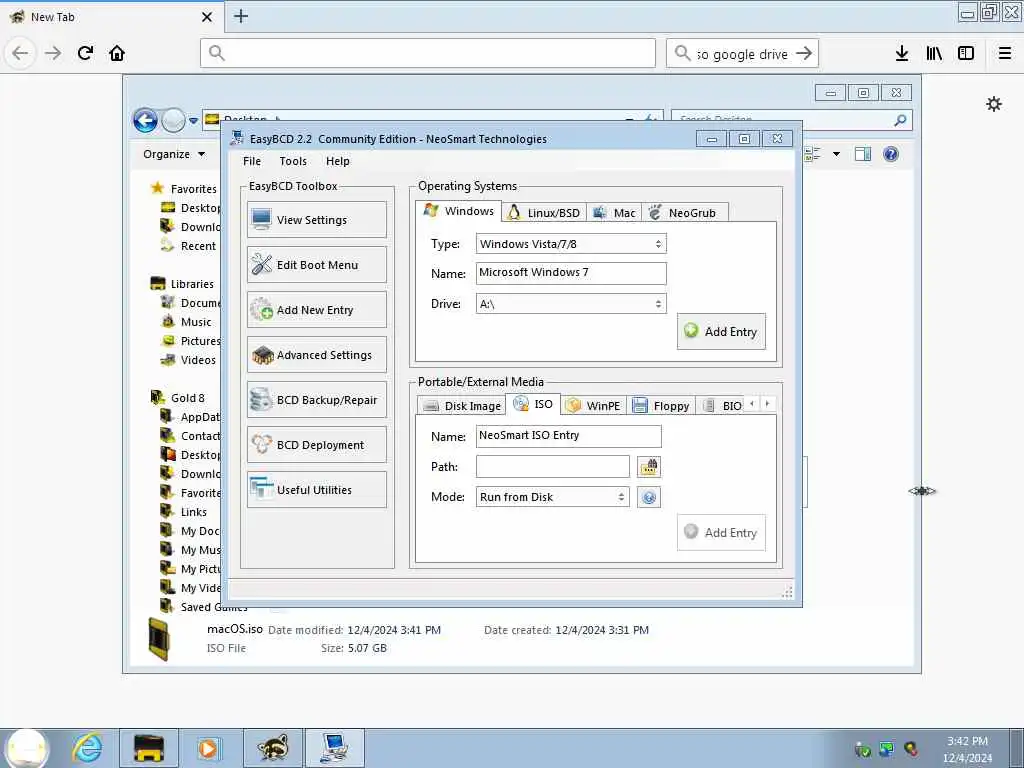This screenshot has width=1024, height=768.
Task: Switch to the Linux/BSD tab
Action: coord(544,213)
